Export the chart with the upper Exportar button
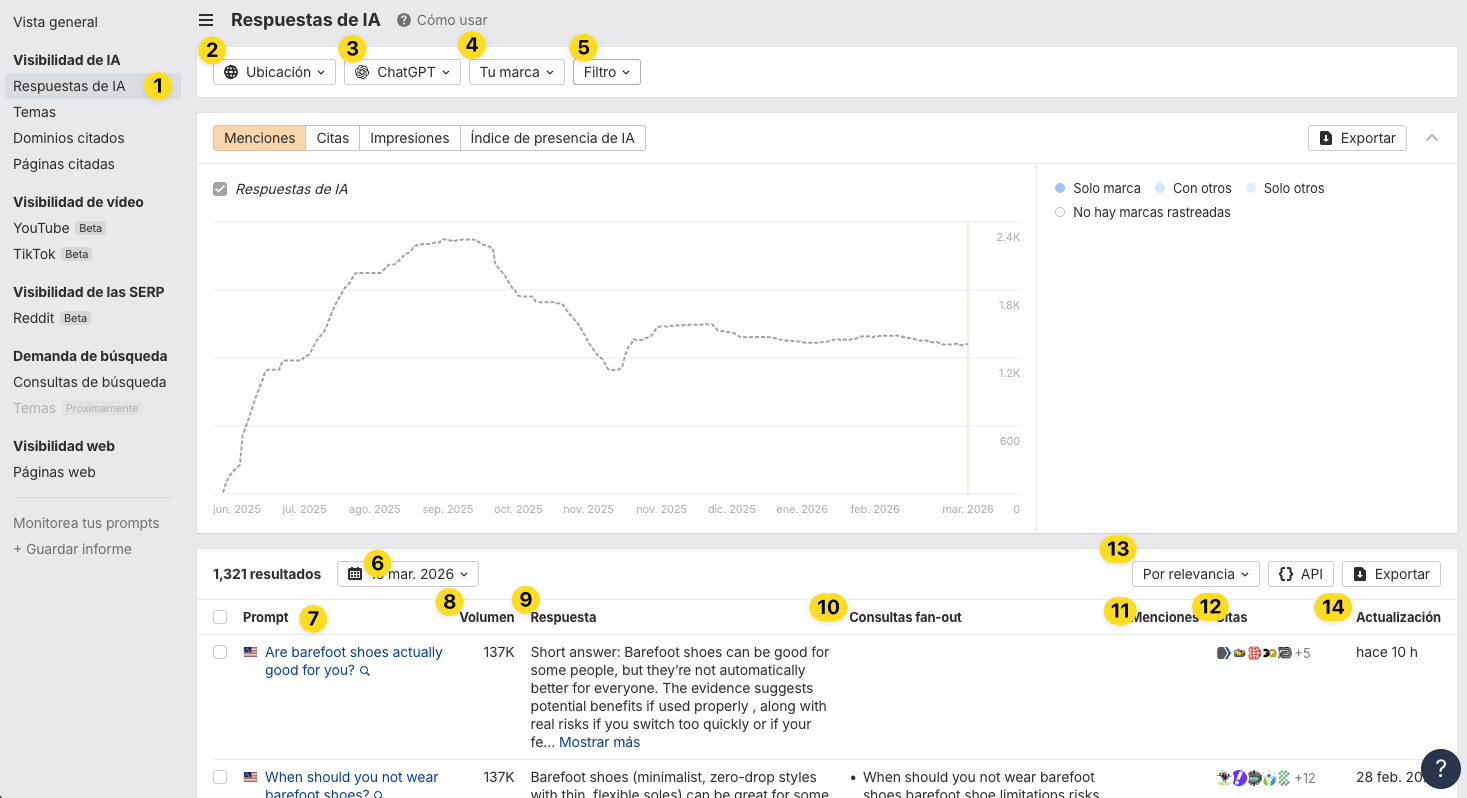The image size is (1467, 798). pyautogui.click(x=1357, y=138)
